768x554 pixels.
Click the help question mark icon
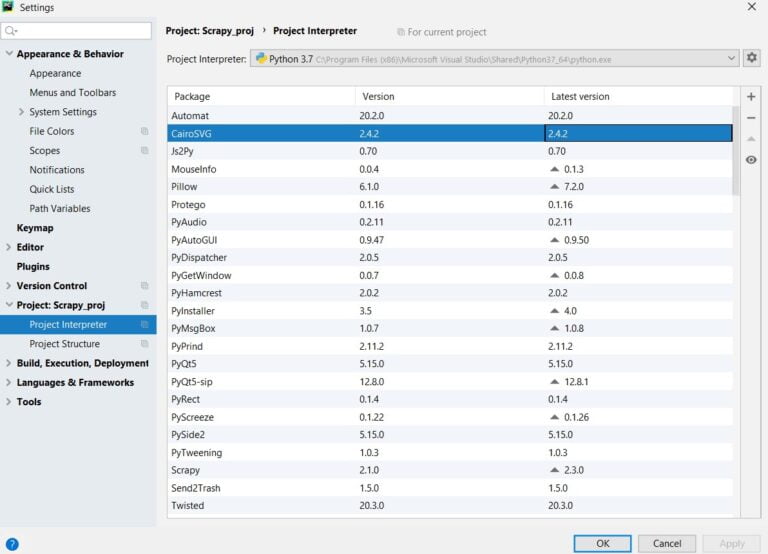coord(12,544)
